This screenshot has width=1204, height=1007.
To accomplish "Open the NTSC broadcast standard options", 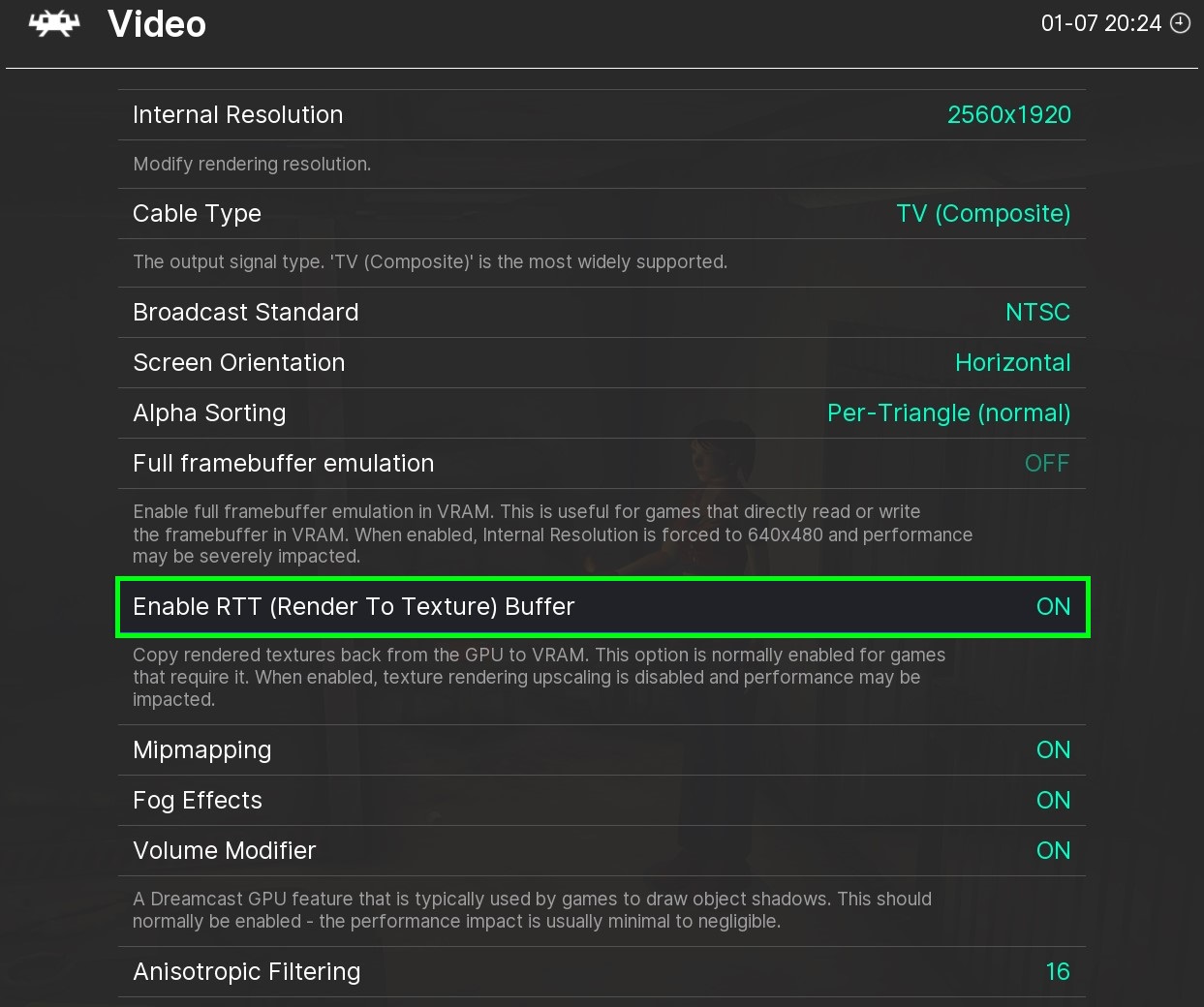I will coord(1036,313).
